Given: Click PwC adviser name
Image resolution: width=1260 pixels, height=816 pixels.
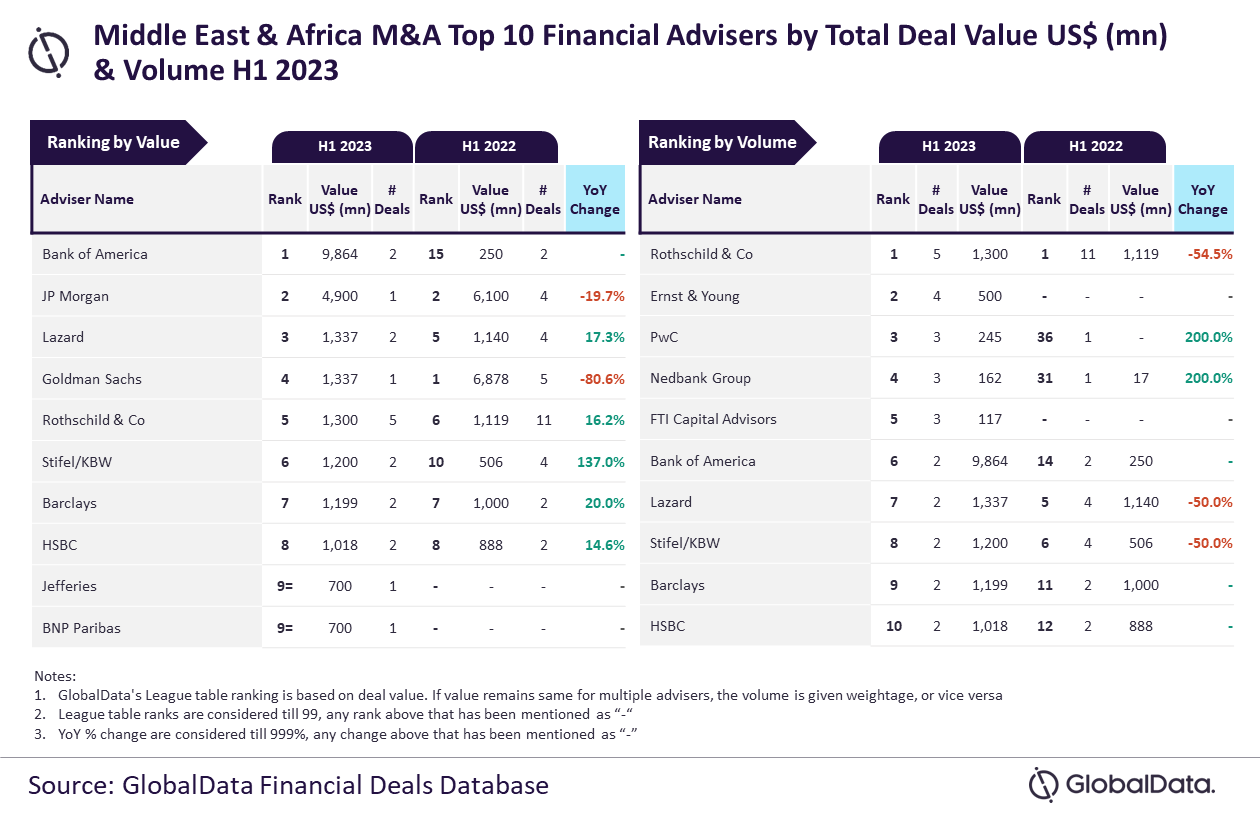Looking at the screenshot, I should (664, 337).
